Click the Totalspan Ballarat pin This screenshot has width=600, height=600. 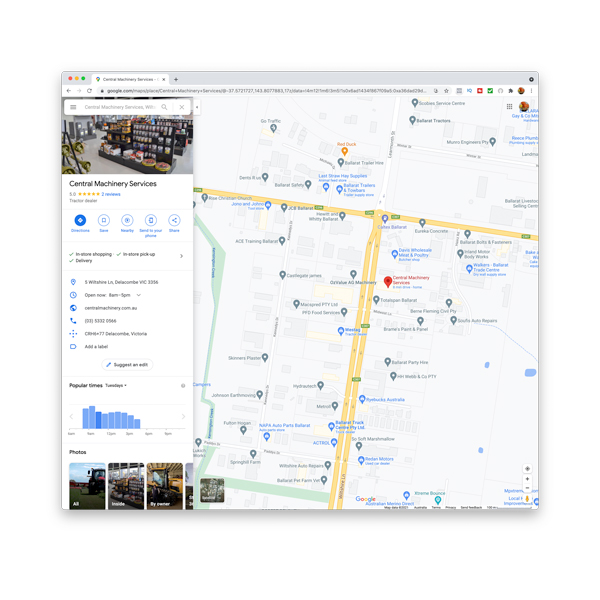[x=376, y=300]
